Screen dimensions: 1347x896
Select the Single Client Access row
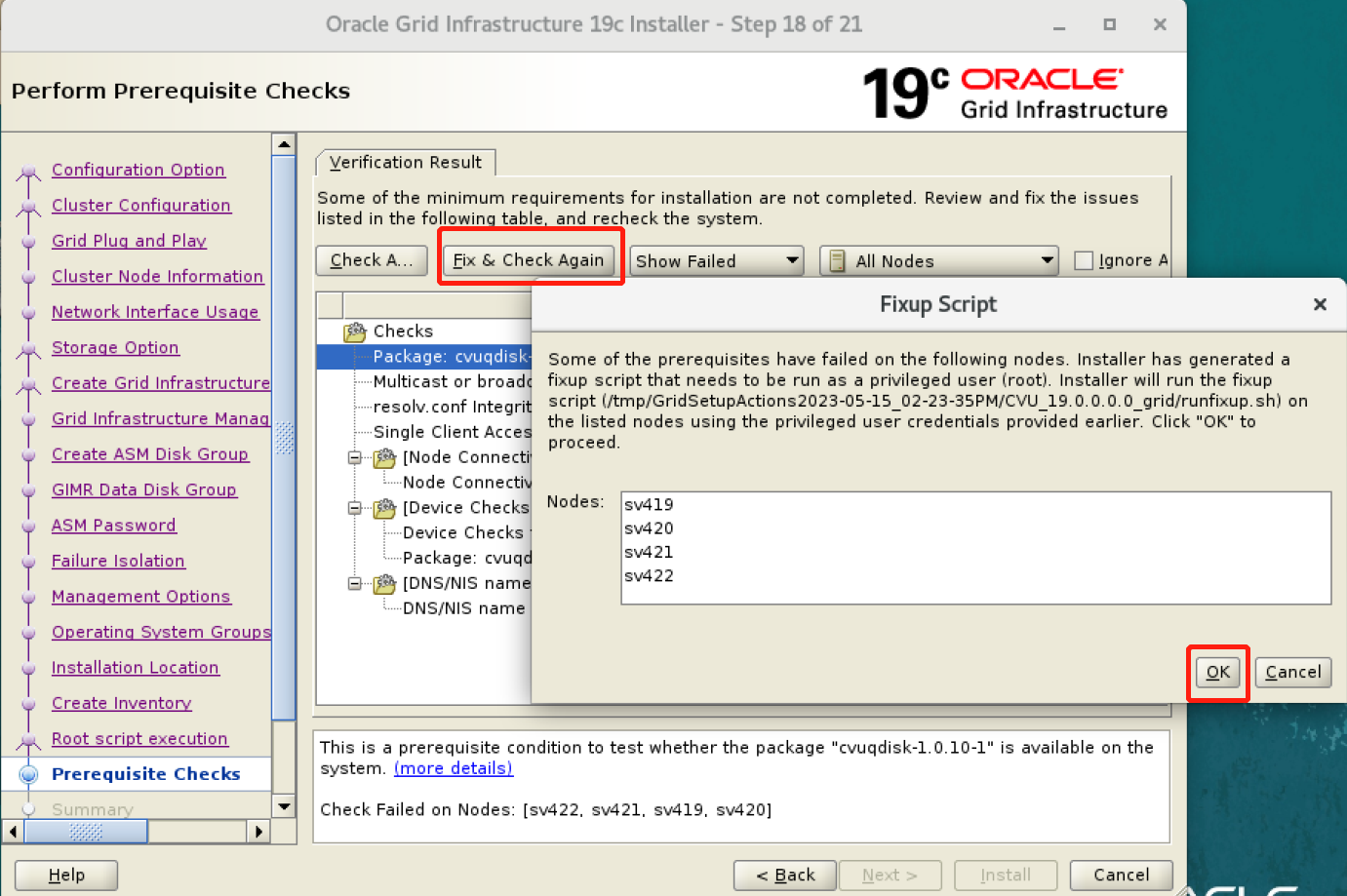click(x=452, y=432)
